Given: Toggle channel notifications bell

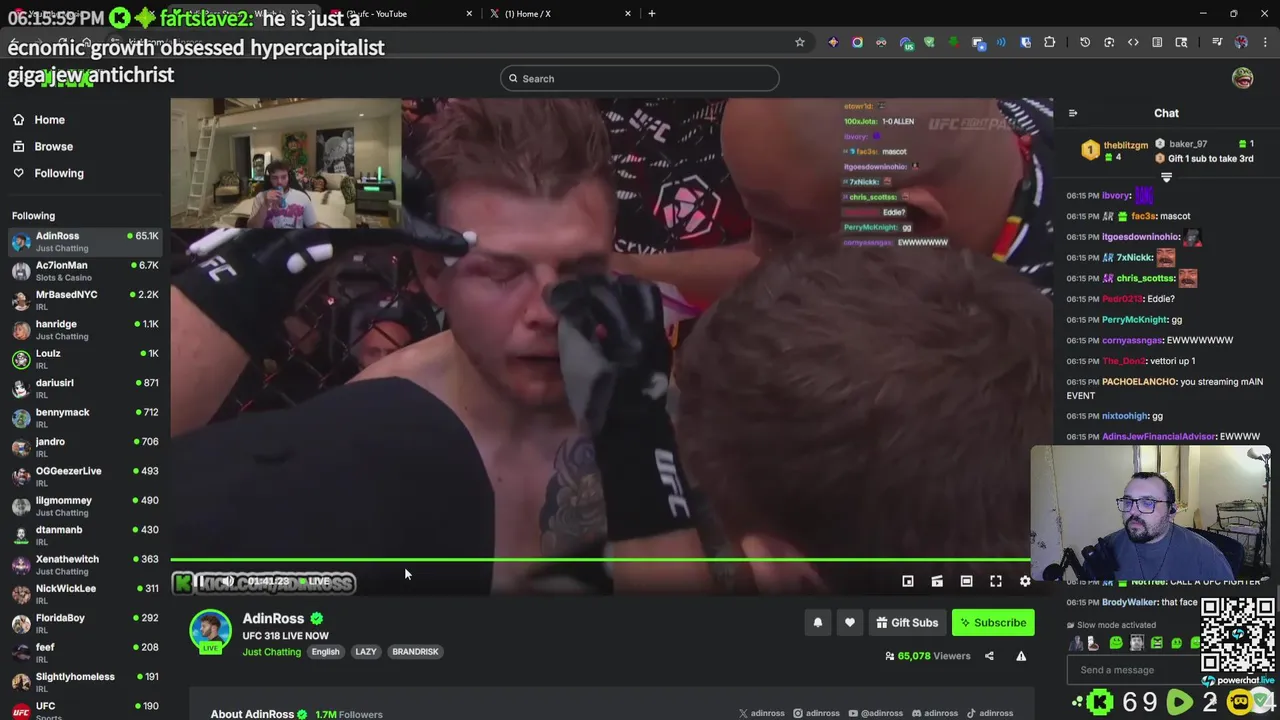Looking at the screenshot, I should tap(818, 623).
